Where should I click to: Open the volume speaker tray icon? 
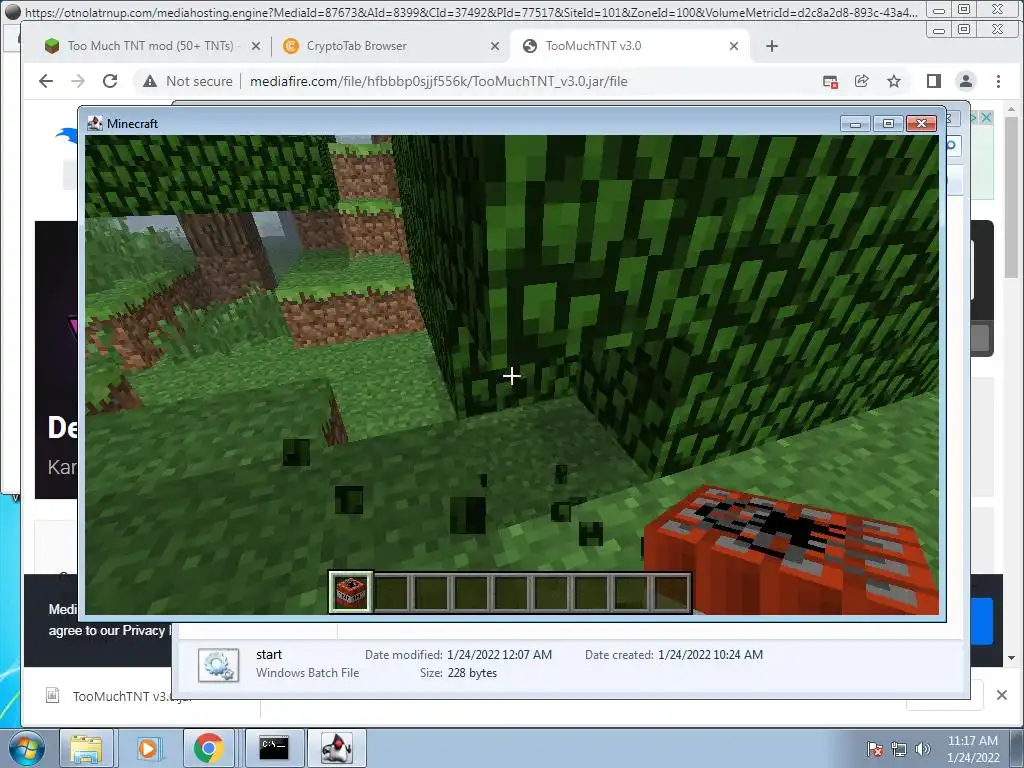tap(923, 749)
